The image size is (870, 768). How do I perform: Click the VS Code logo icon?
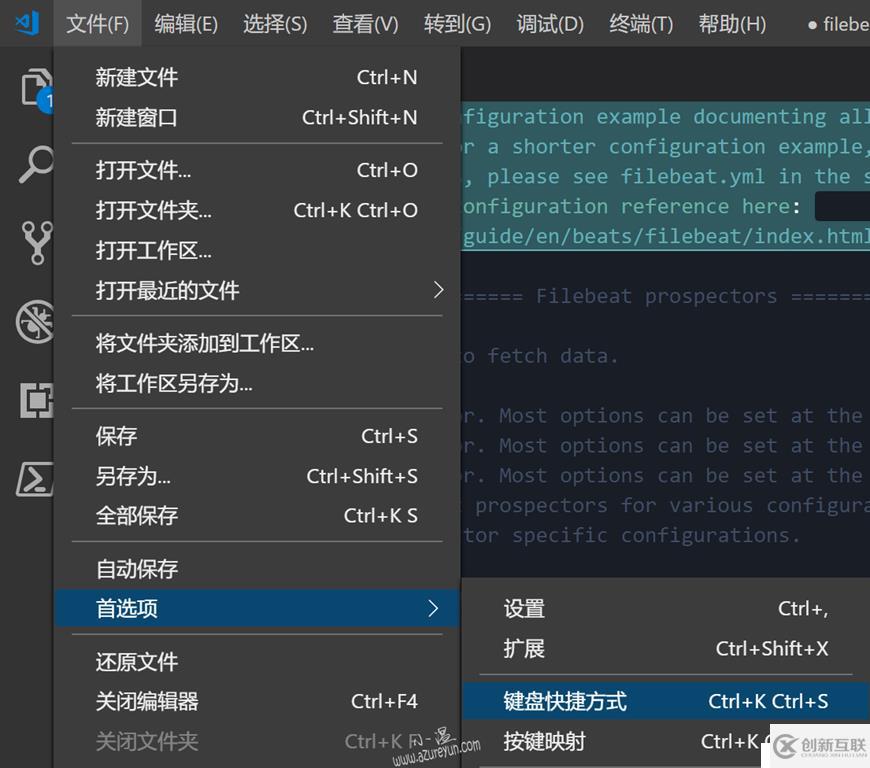27,23
